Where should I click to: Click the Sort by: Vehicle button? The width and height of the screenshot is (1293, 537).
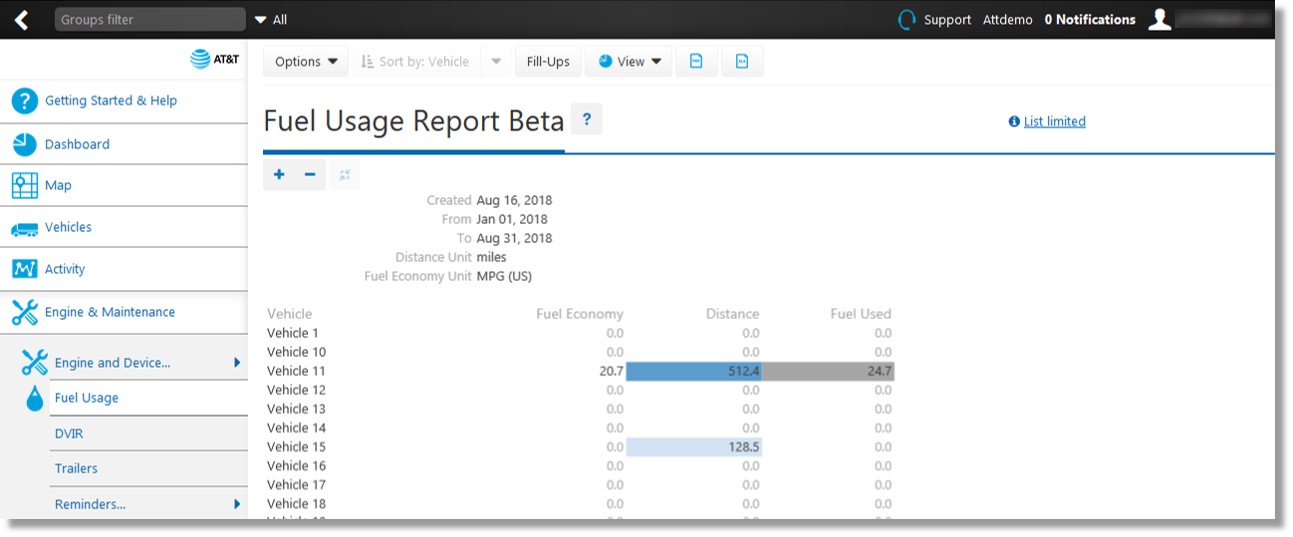(x=417, y=61)
